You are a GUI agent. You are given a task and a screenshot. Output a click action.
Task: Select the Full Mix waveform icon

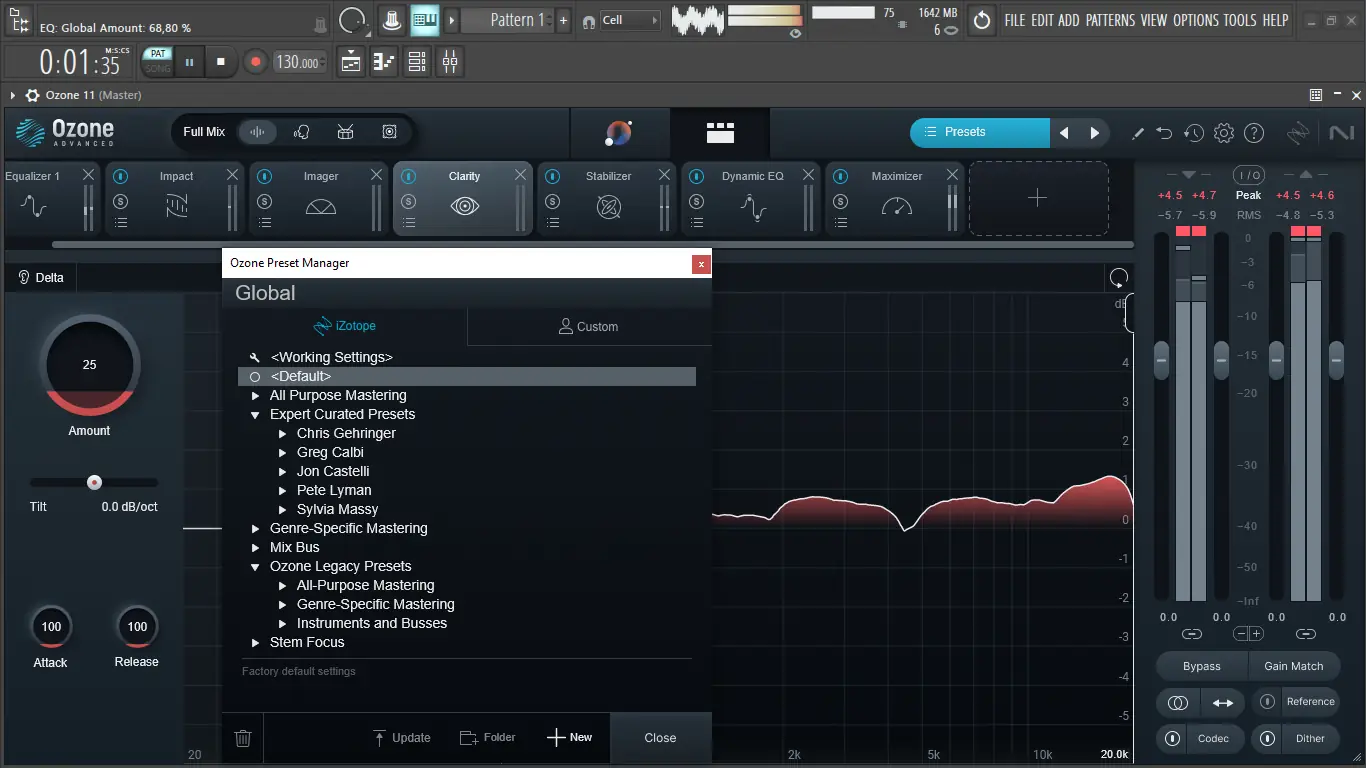pos(257,132)
